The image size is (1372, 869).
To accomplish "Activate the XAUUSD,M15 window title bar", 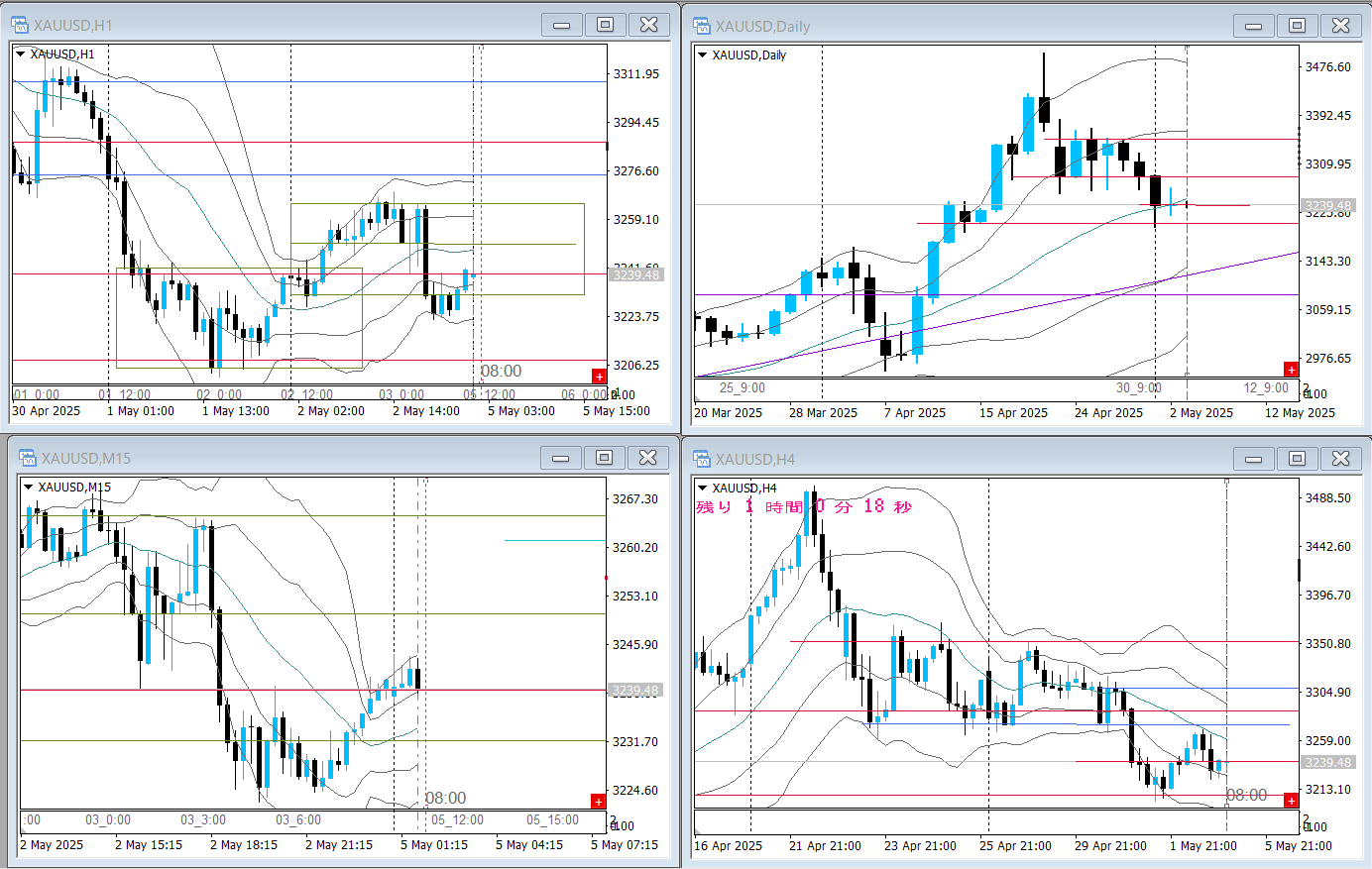I will [x=297, y=458].
